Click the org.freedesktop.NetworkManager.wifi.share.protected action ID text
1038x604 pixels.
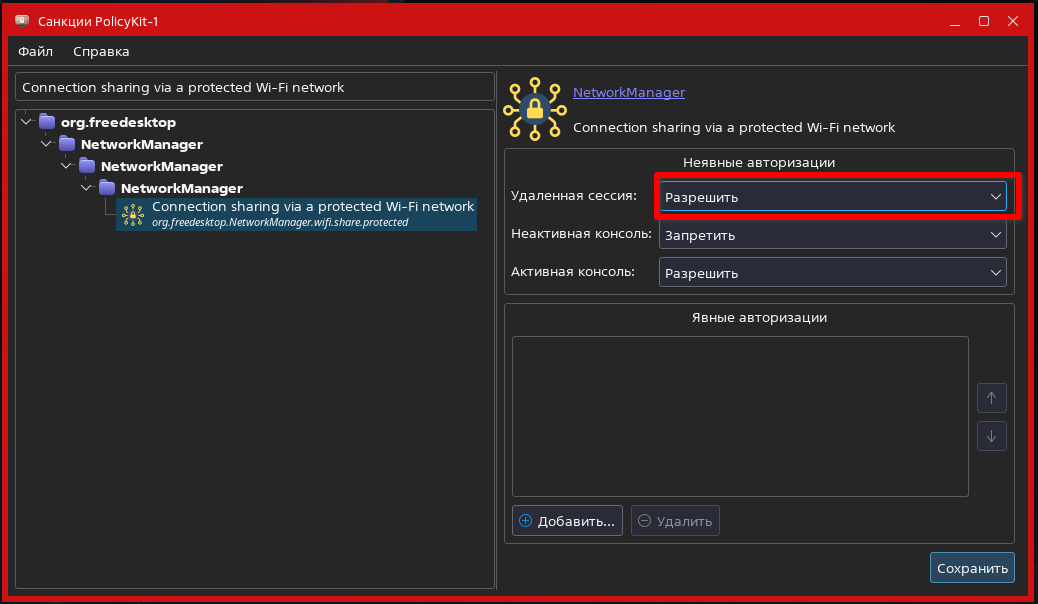pyautogui.click(x=280, y=223)
